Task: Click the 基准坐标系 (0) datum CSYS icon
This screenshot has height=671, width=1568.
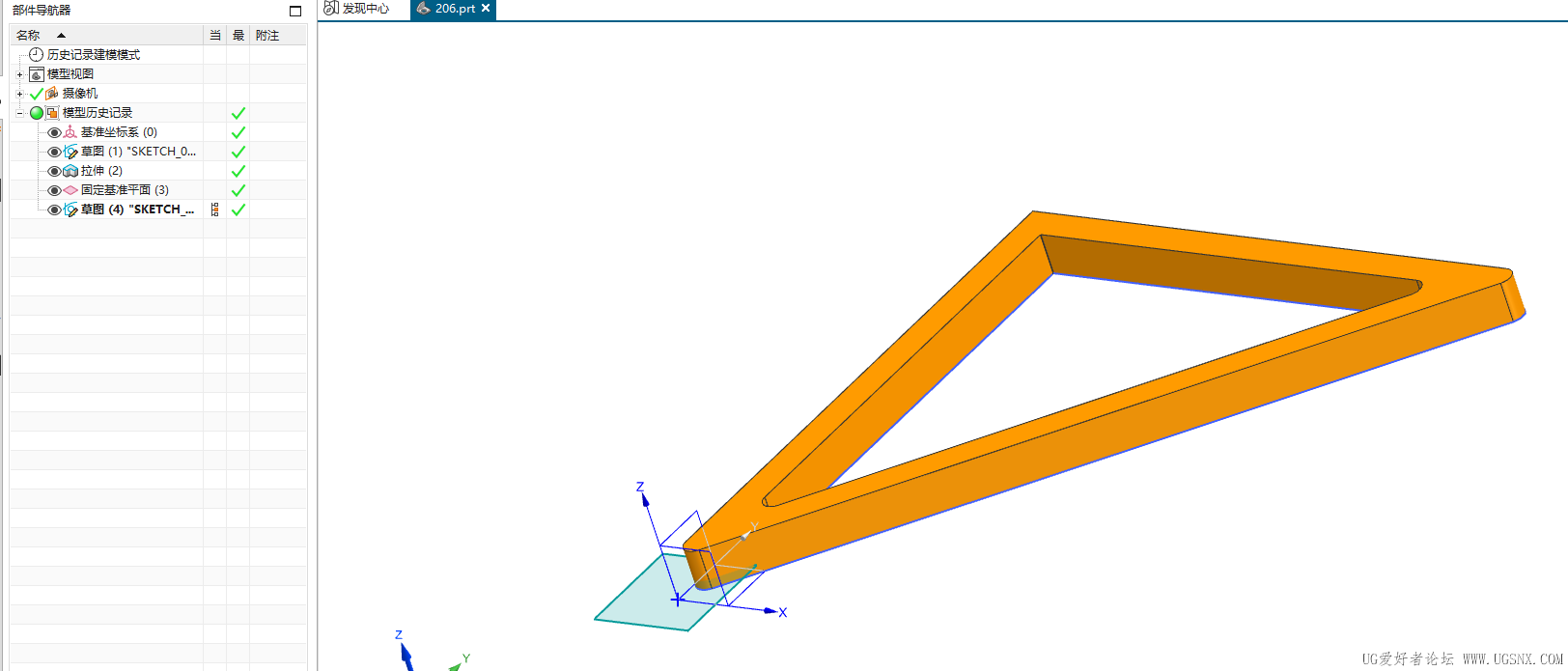Action: coord(70,132)
